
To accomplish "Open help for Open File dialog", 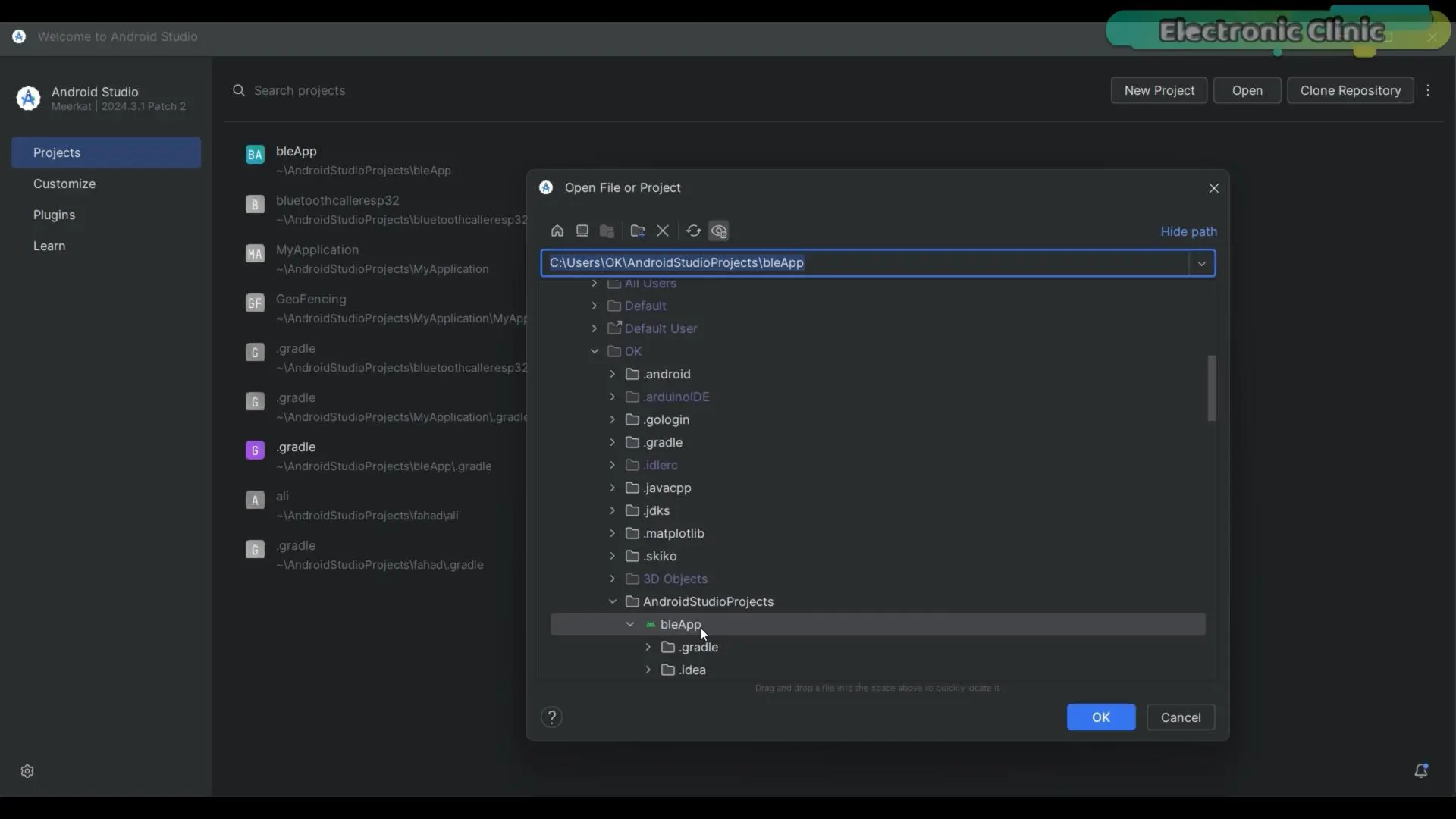I will click(x=552, y=717).
